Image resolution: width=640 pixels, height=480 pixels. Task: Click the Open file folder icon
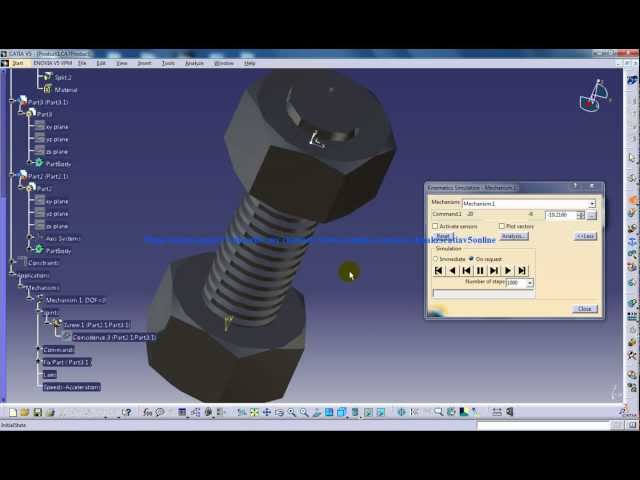click(x=25, y=412)
